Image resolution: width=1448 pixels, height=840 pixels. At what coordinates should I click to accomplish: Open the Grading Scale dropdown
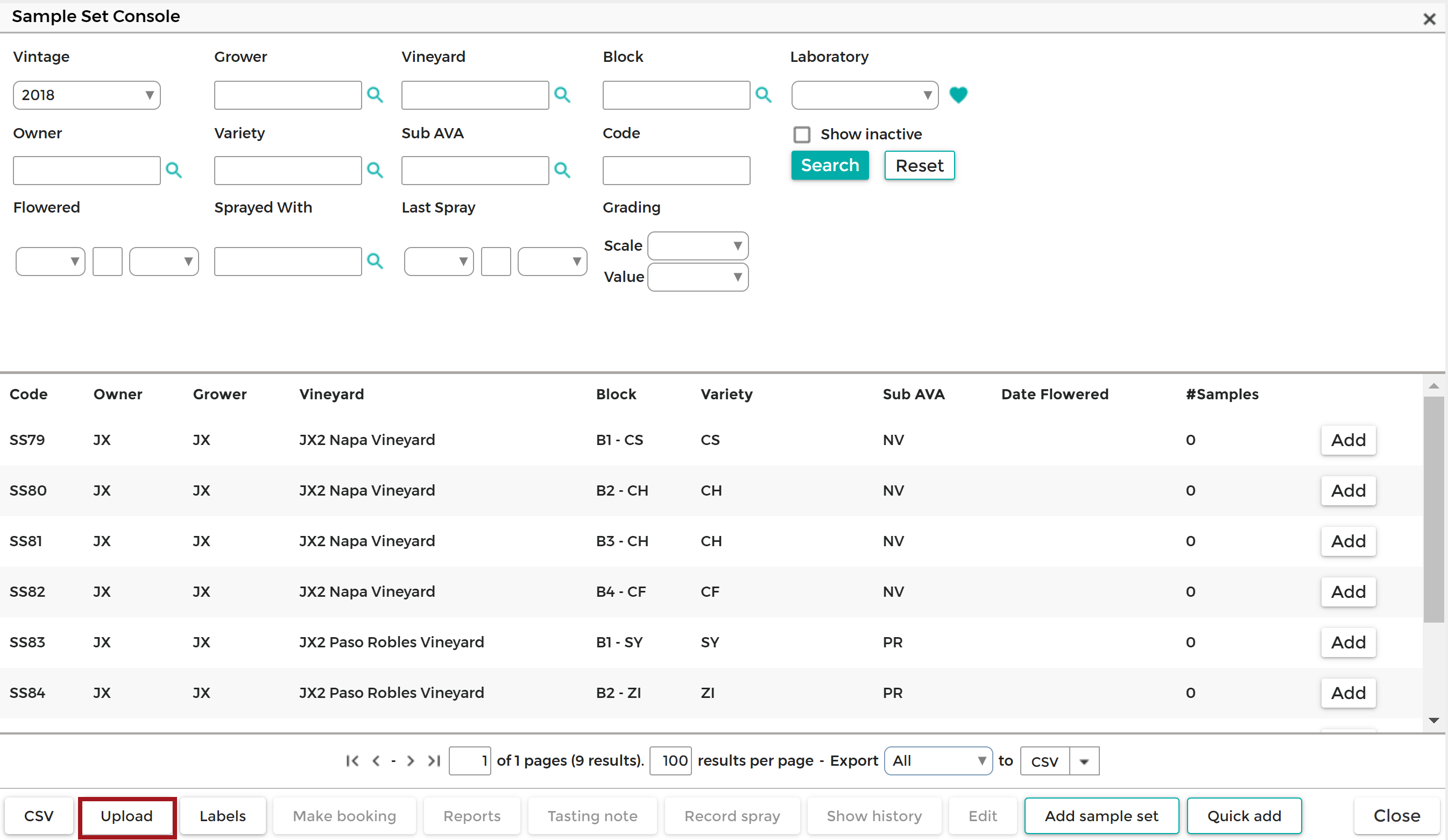pyautogui.click(x=697, y=246)
